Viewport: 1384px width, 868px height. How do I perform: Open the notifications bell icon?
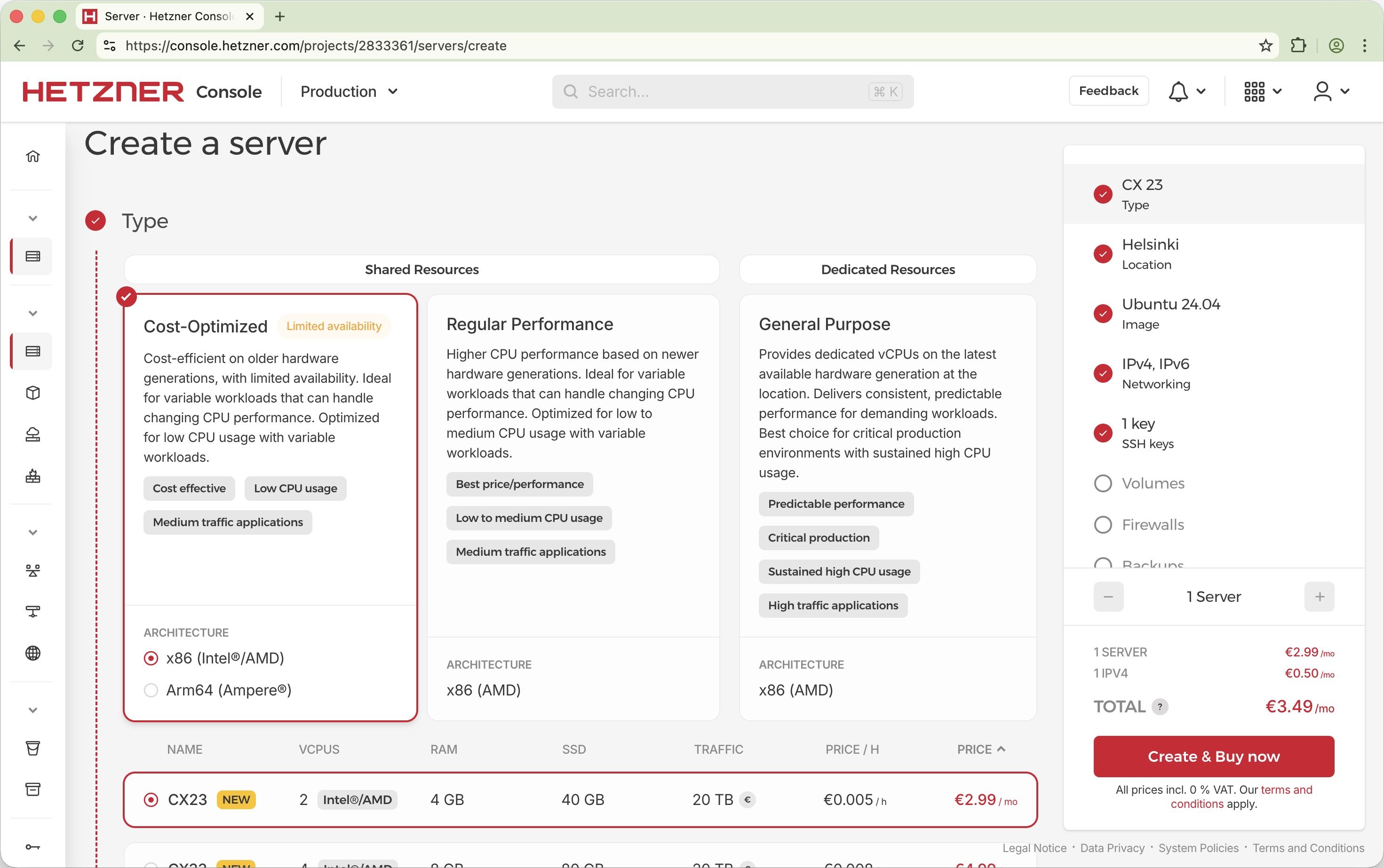(x=1178, y=91)
